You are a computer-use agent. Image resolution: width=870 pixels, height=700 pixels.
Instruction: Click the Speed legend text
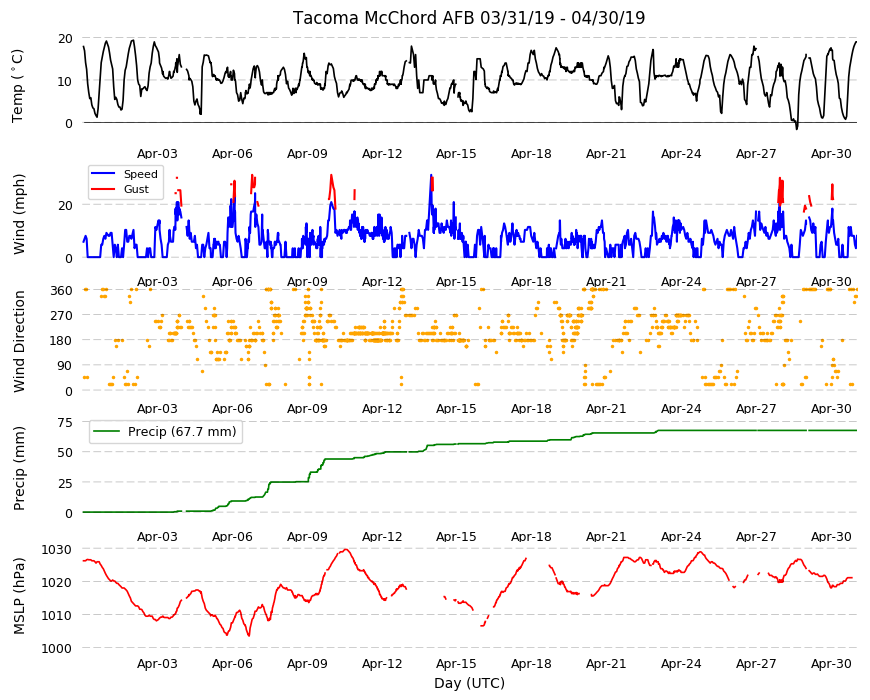(140, 174)
